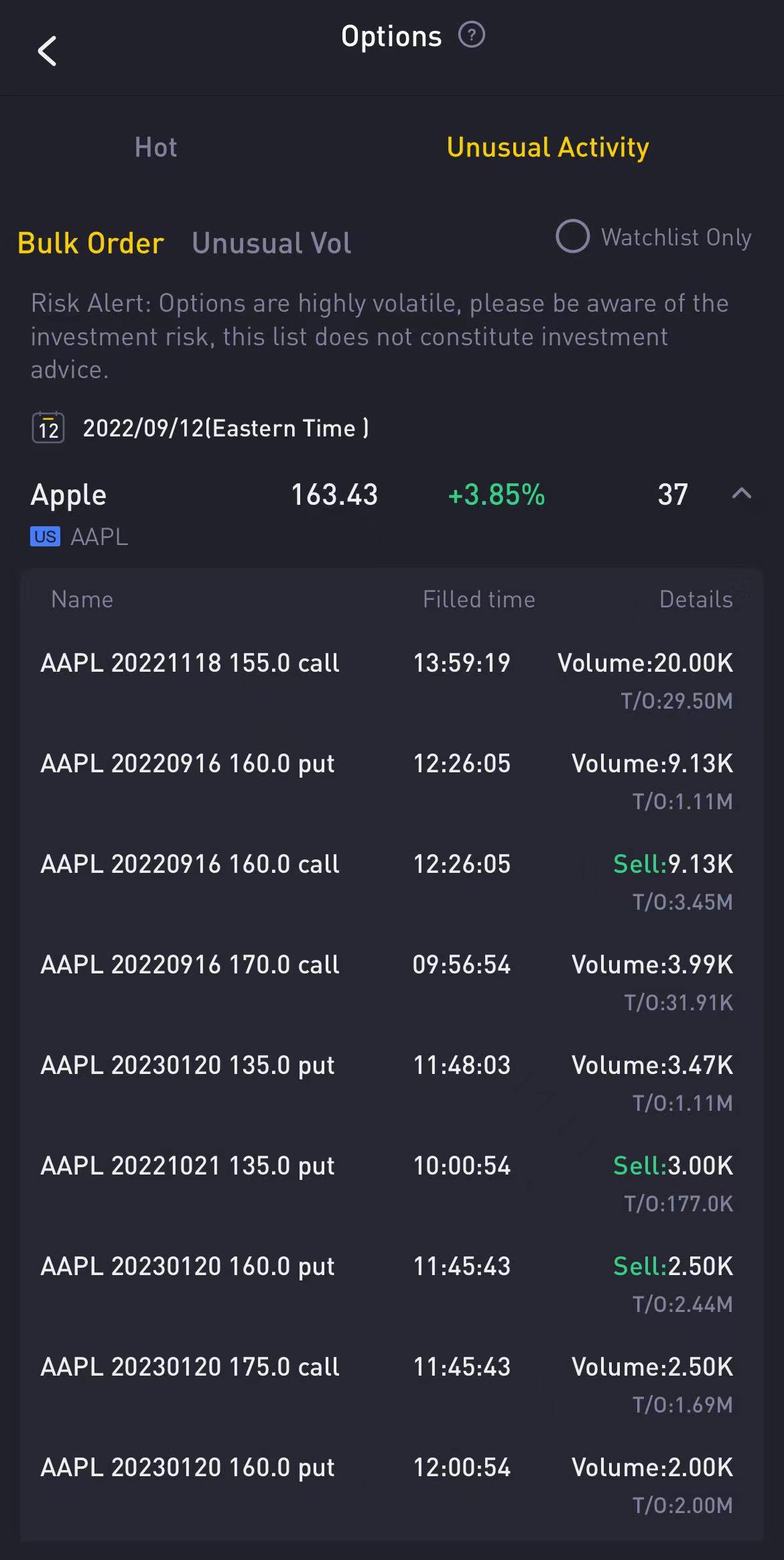The height and width of the screenshot is (1560, 784).
Task: Open the AAPL 20221021 135.0 put order
Action: click(187, 1166)
